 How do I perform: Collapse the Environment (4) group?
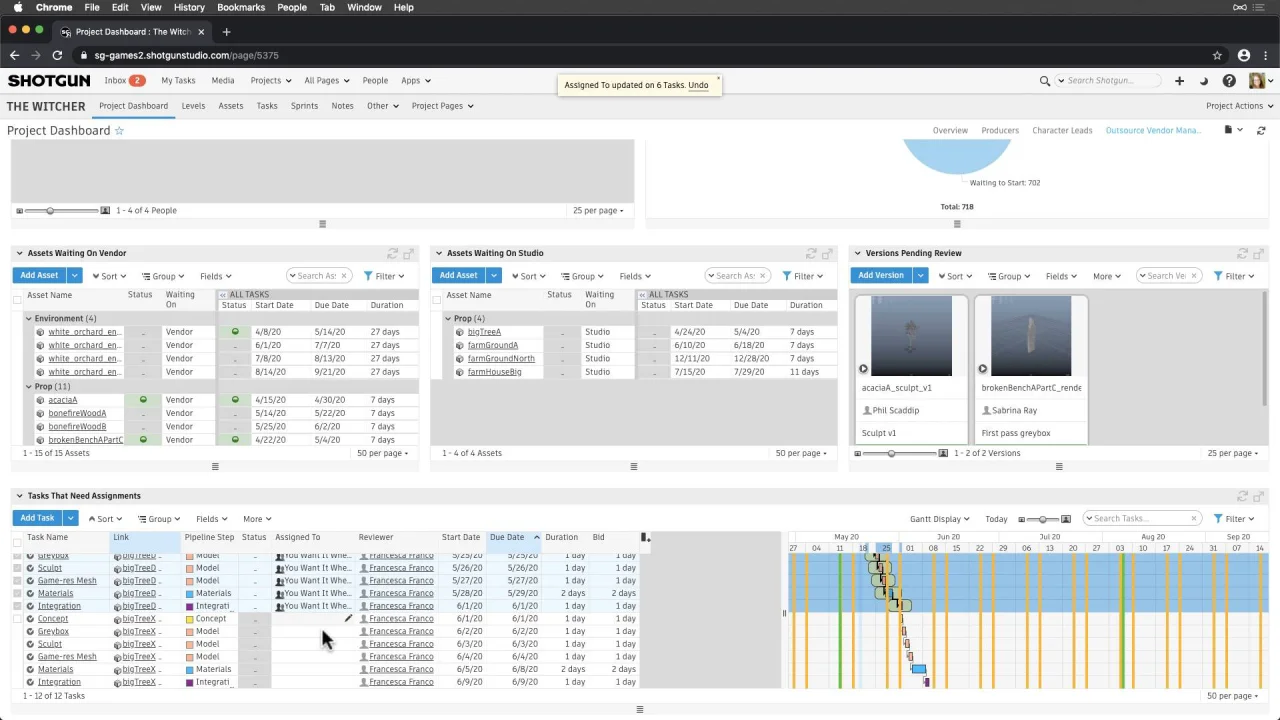[x=29, y=318]
